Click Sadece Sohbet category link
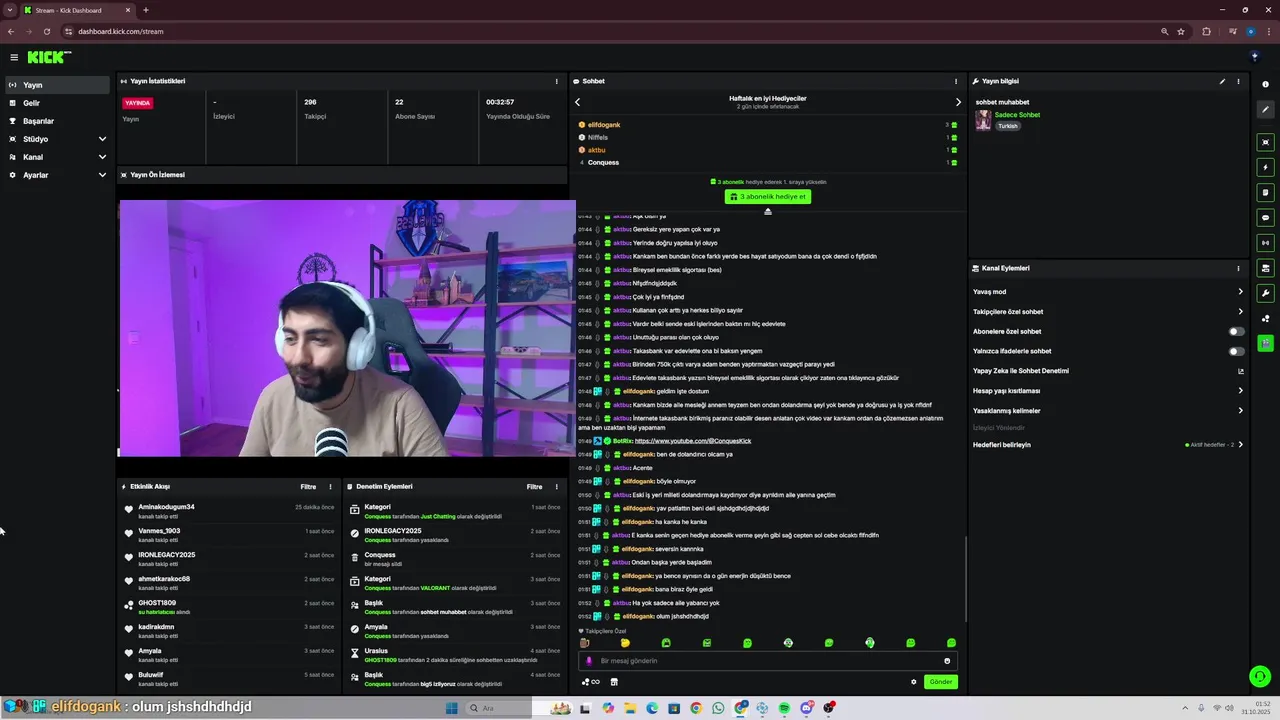Viewport: 1280px width, 720px height. (1017, 115)
